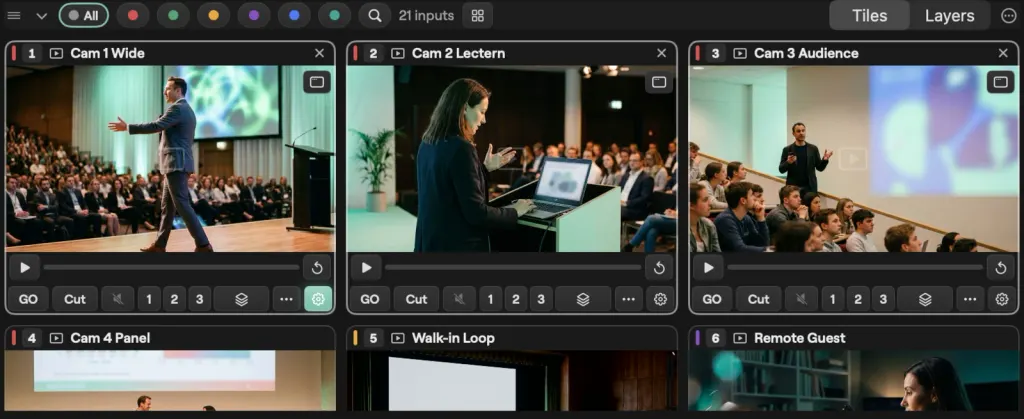Screen dimensions: 1024x419
Task: Click the Cam 2 Lectern position slider
Action: click(513, 268)
